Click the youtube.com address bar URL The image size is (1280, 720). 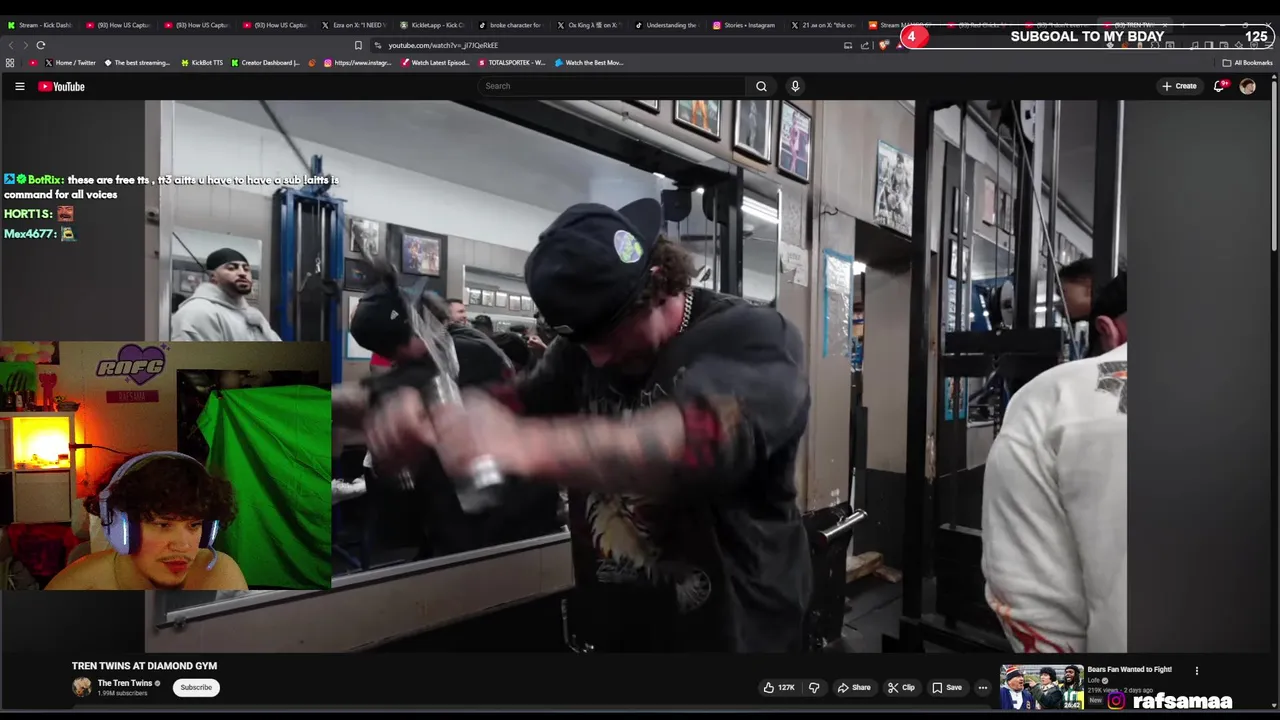pyautogui.click(x=443, y=45)
